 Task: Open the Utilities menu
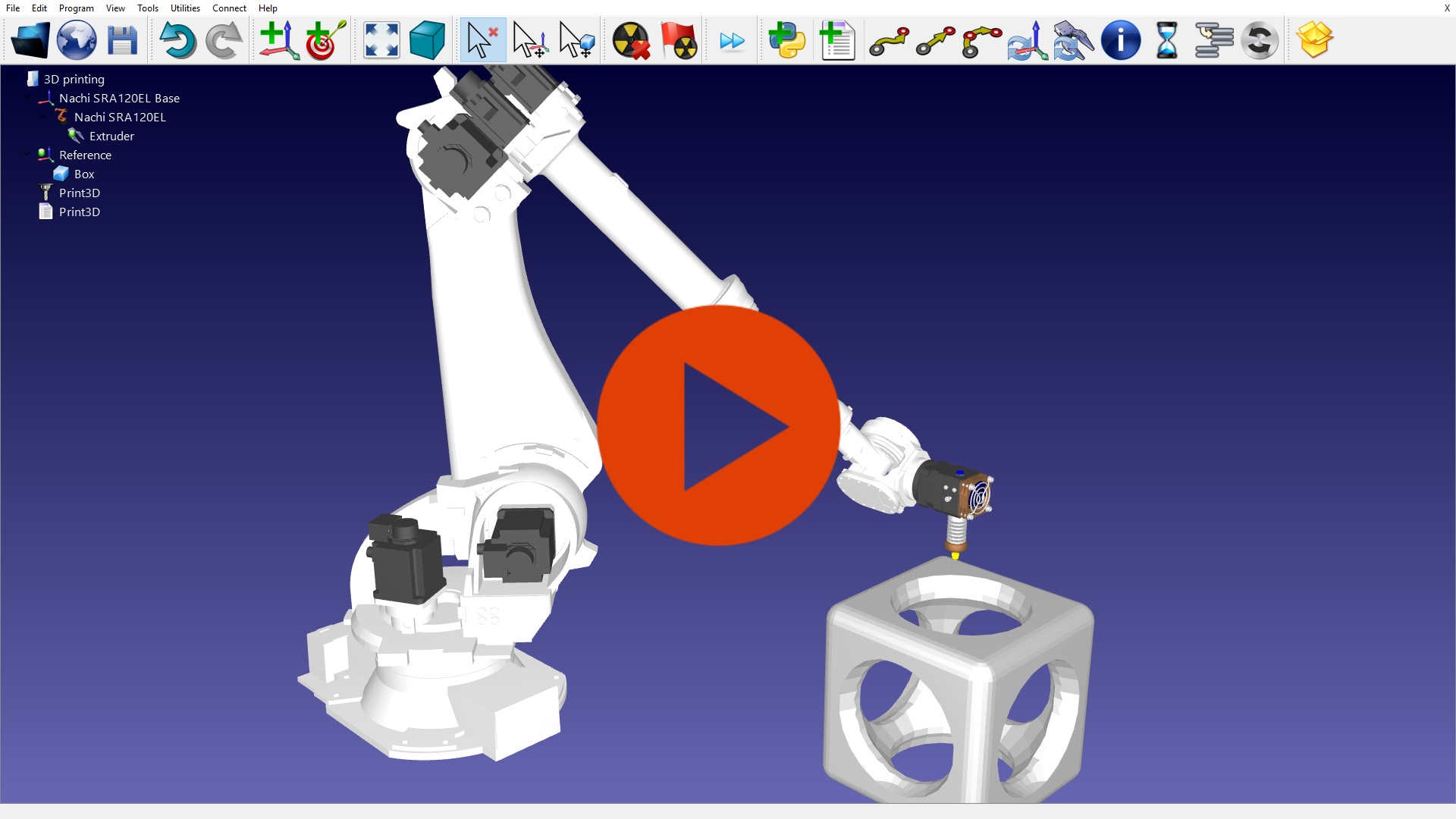185,8
